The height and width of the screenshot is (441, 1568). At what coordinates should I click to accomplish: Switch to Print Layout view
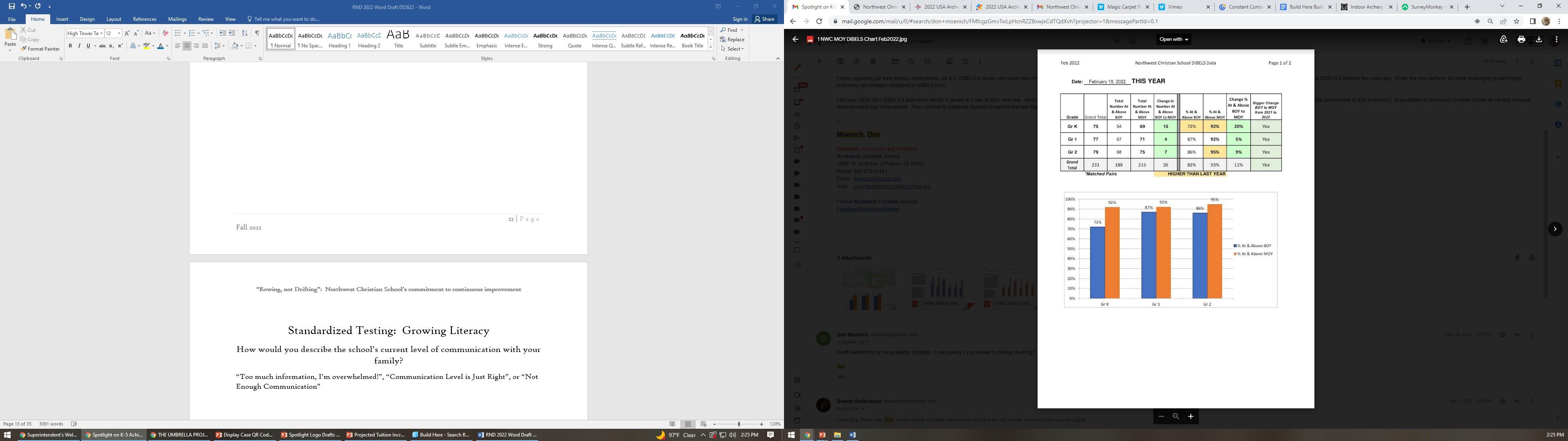click(x=688, y=424)
